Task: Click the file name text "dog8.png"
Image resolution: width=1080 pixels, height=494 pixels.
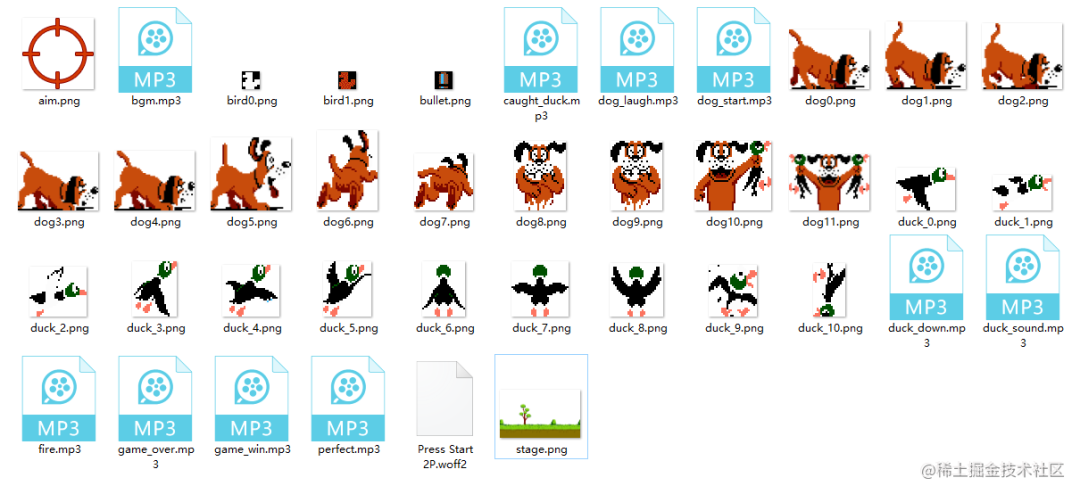Action: click(x=541, y=222)
